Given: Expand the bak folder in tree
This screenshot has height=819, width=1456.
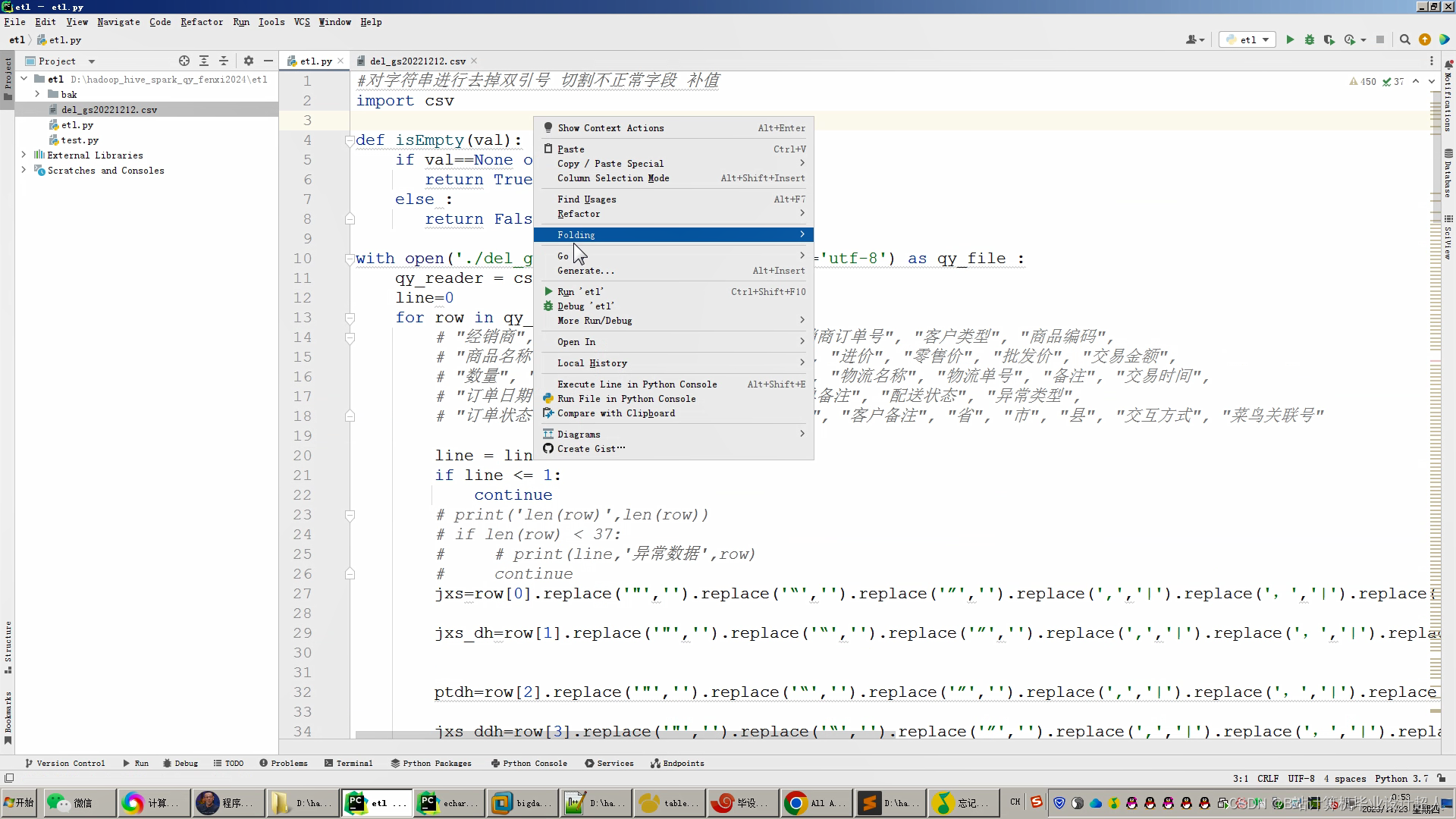Looking at the screenshot, I should (37, 94).
